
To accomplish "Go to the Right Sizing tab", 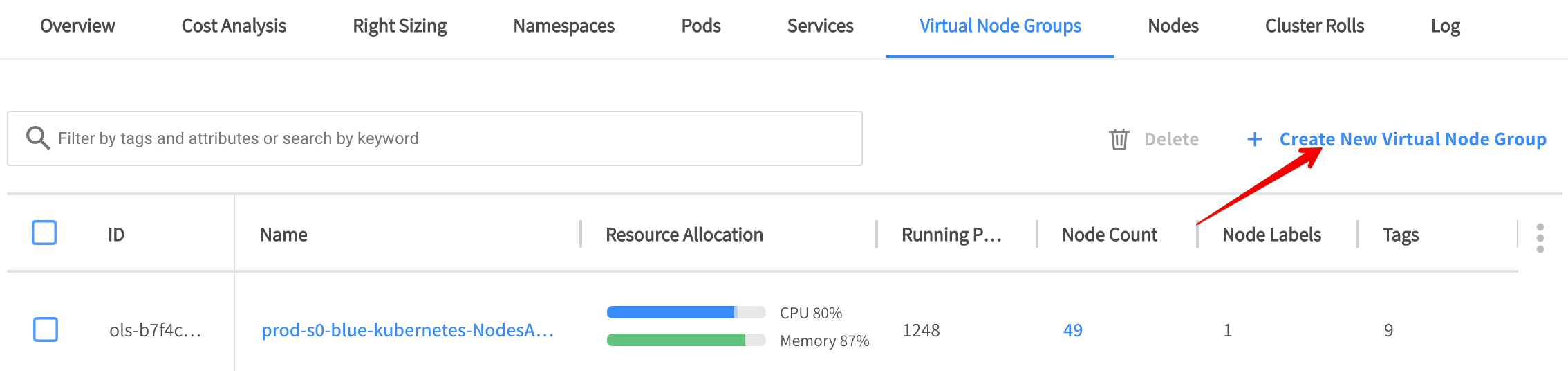I will click(x=400, y=26).
